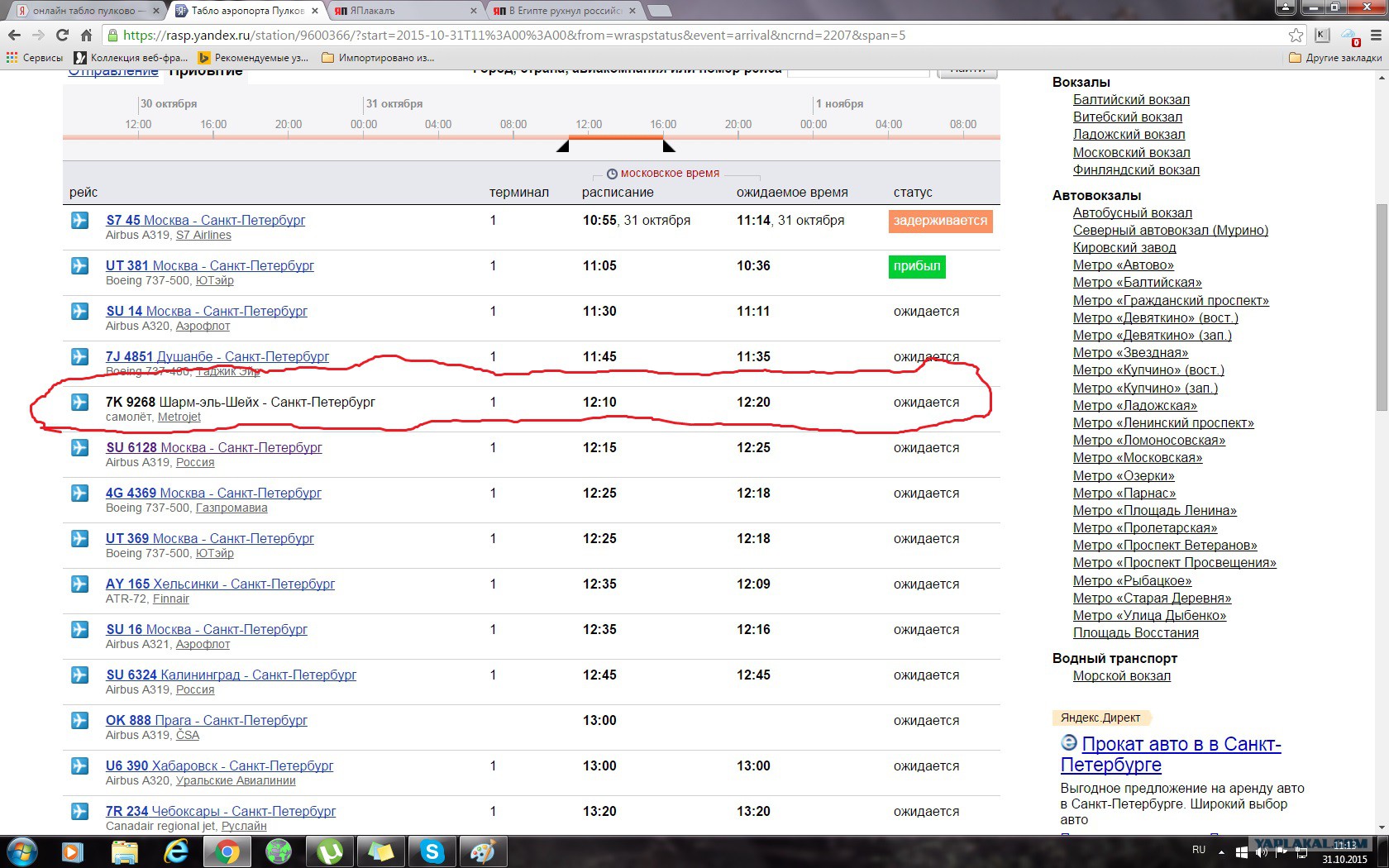The width and height of the screenshot is (1389, 868).
Task: Open the 'Уральские Авиалинии' airline link
Action: point(236,781)
